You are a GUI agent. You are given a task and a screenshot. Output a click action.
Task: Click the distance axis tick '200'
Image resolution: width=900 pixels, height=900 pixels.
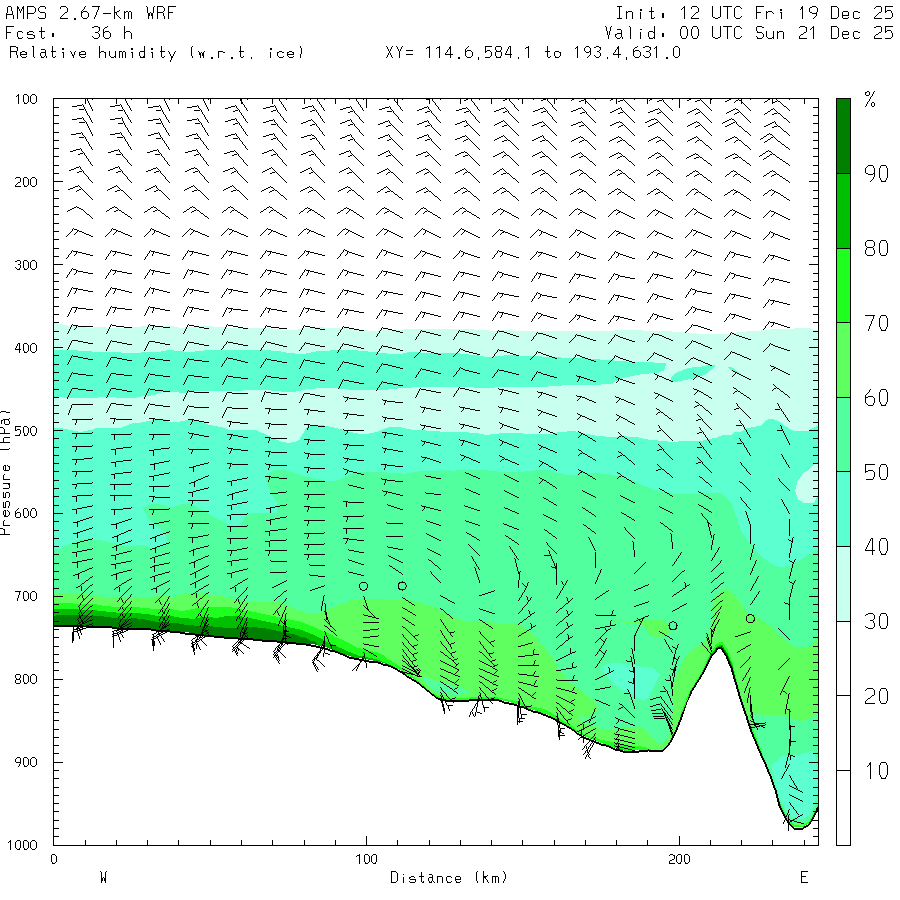pos(679,859)
